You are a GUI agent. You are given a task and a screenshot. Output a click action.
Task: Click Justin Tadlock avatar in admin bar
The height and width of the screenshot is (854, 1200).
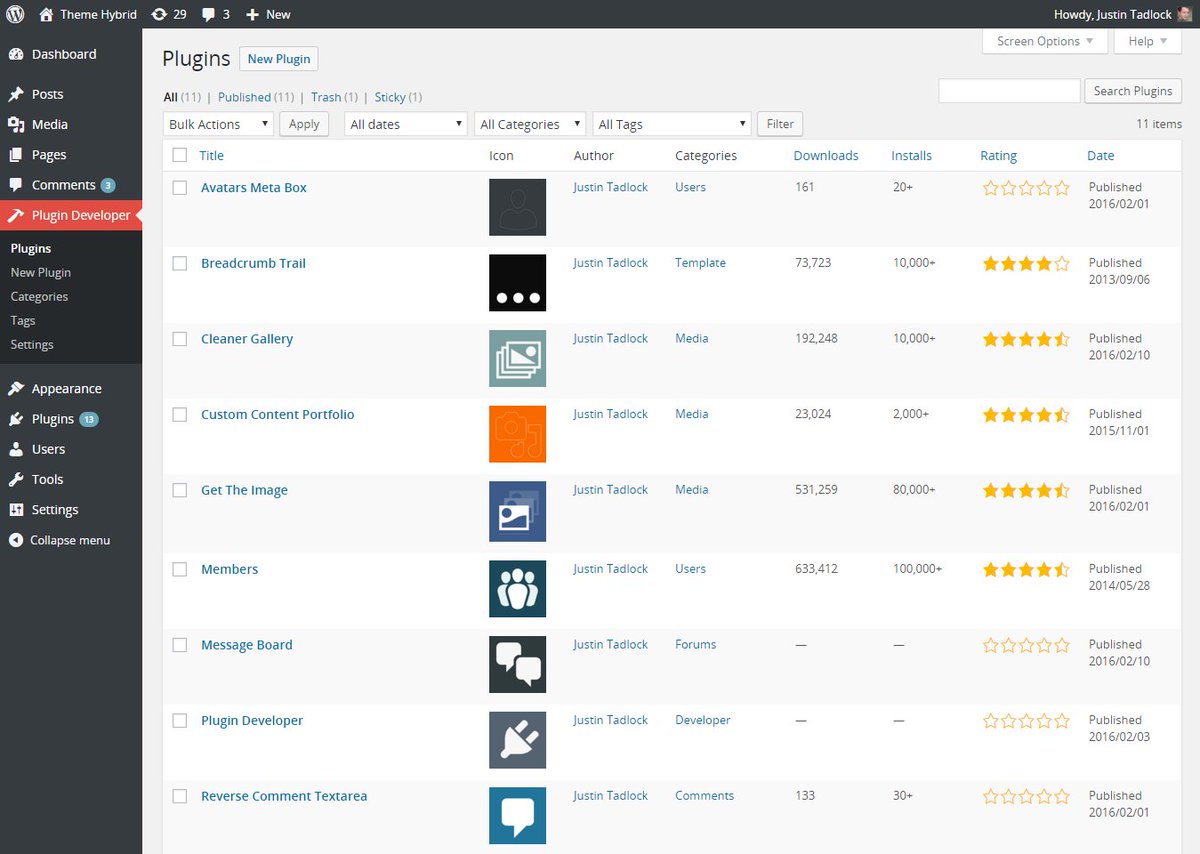1185,14
